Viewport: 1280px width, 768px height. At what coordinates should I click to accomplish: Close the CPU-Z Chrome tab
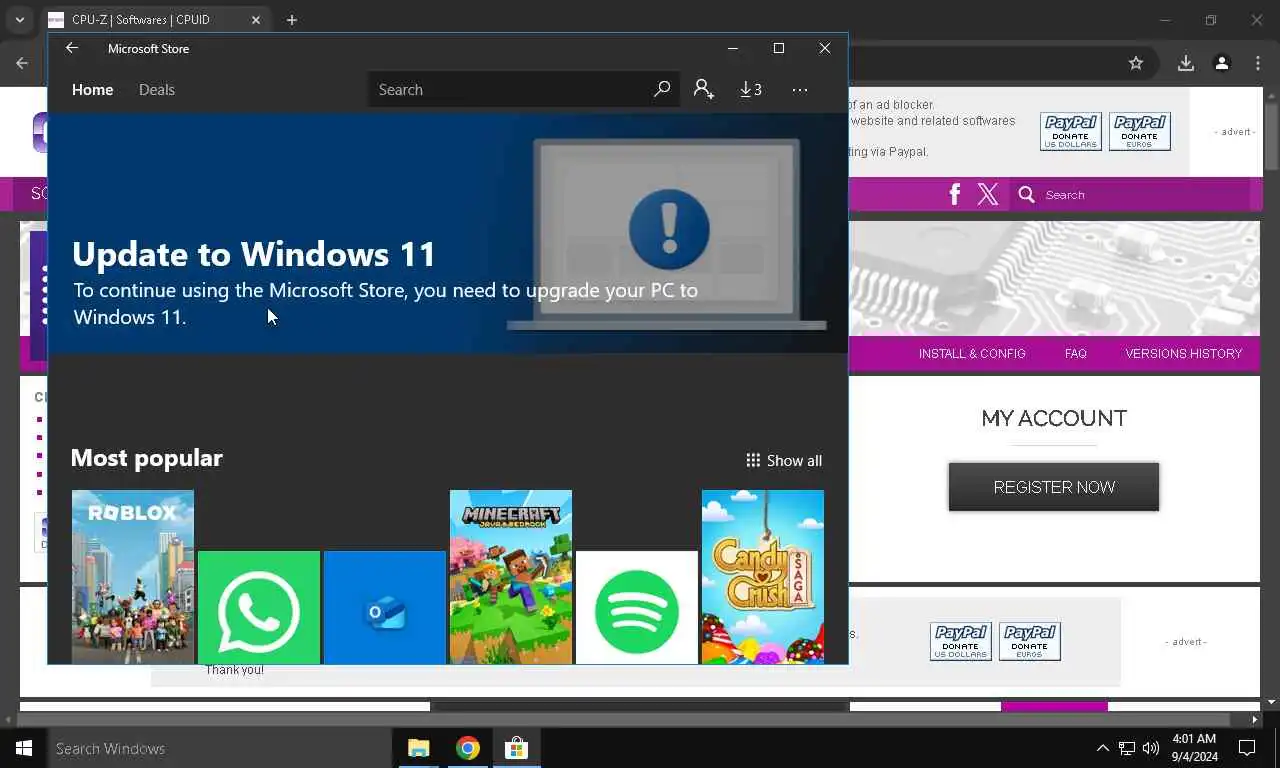click(256, 20)
